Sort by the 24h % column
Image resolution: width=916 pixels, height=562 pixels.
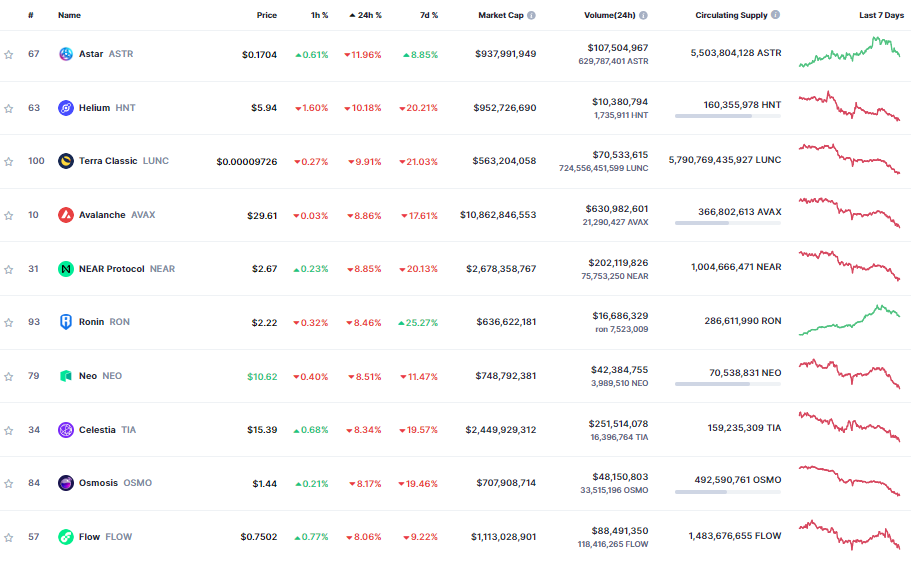point(366,15)
